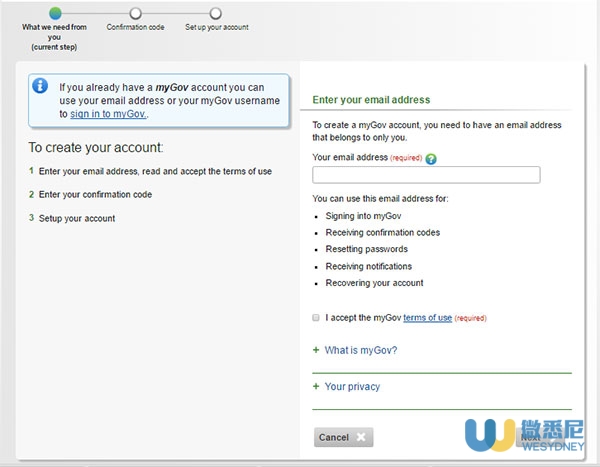Select the Confirmation code step circle
Screen dimensions: 600x467
pos(135,13)
